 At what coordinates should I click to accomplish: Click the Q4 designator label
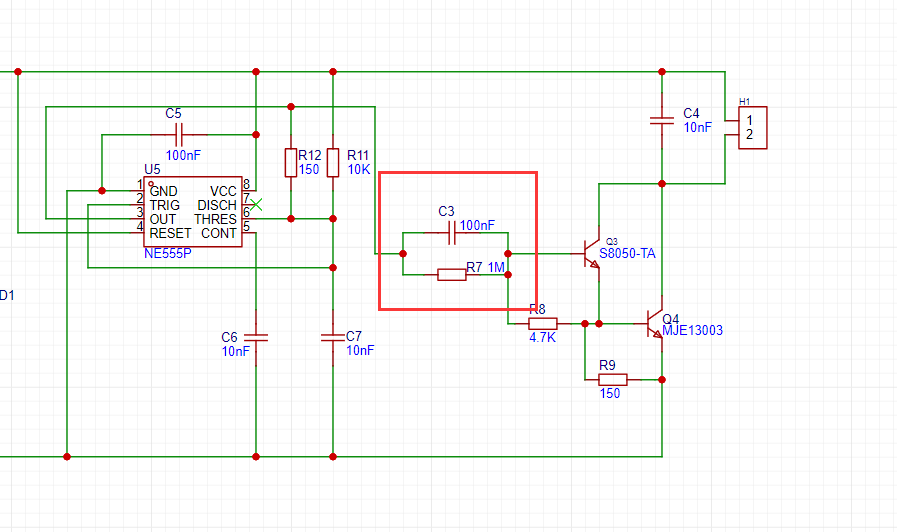pos(670,319)
